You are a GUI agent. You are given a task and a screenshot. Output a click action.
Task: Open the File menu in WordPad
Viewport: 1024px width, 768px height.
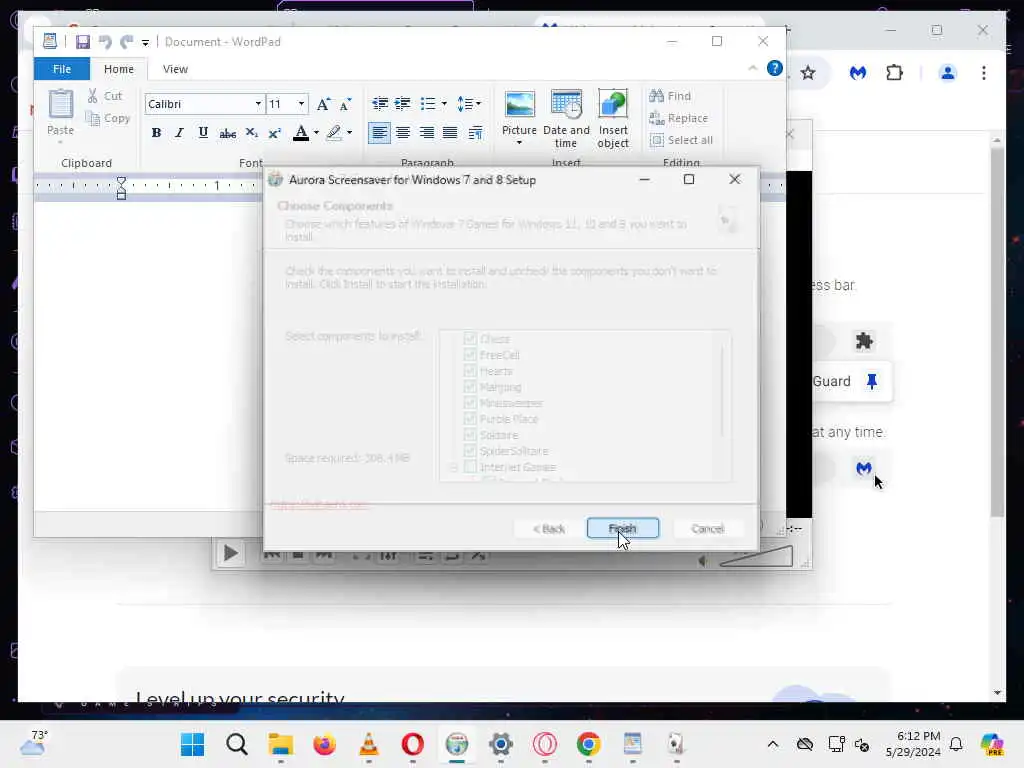pos(61,69)
